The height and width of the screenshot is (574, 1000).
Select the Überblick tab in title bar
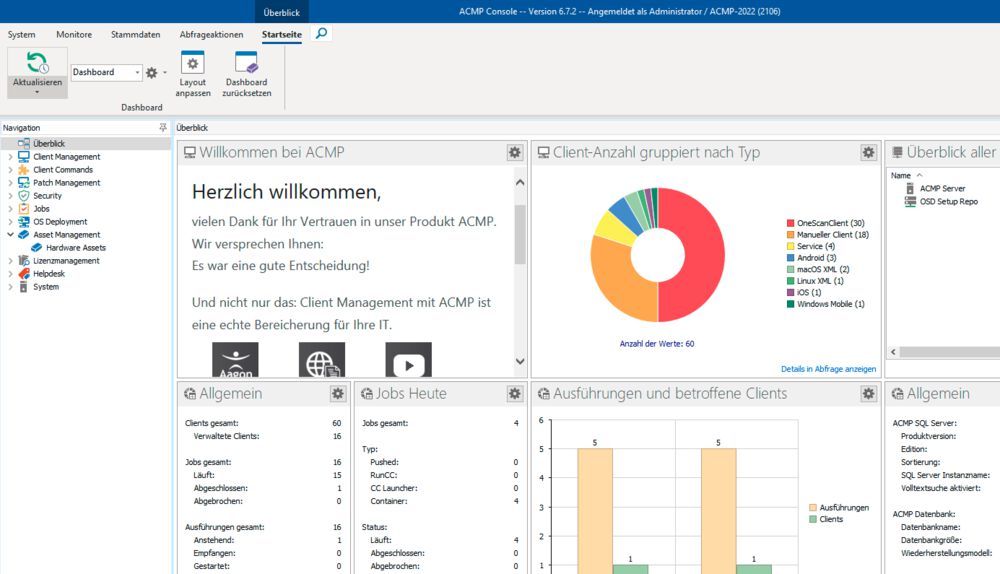(281, 12)
